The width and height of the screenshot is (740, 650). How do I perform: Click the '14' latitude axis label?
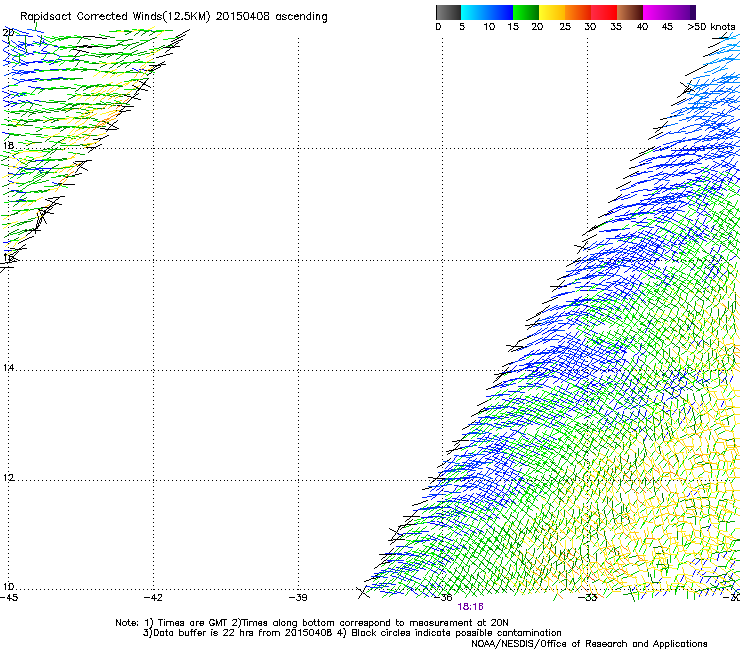(8, 367)
